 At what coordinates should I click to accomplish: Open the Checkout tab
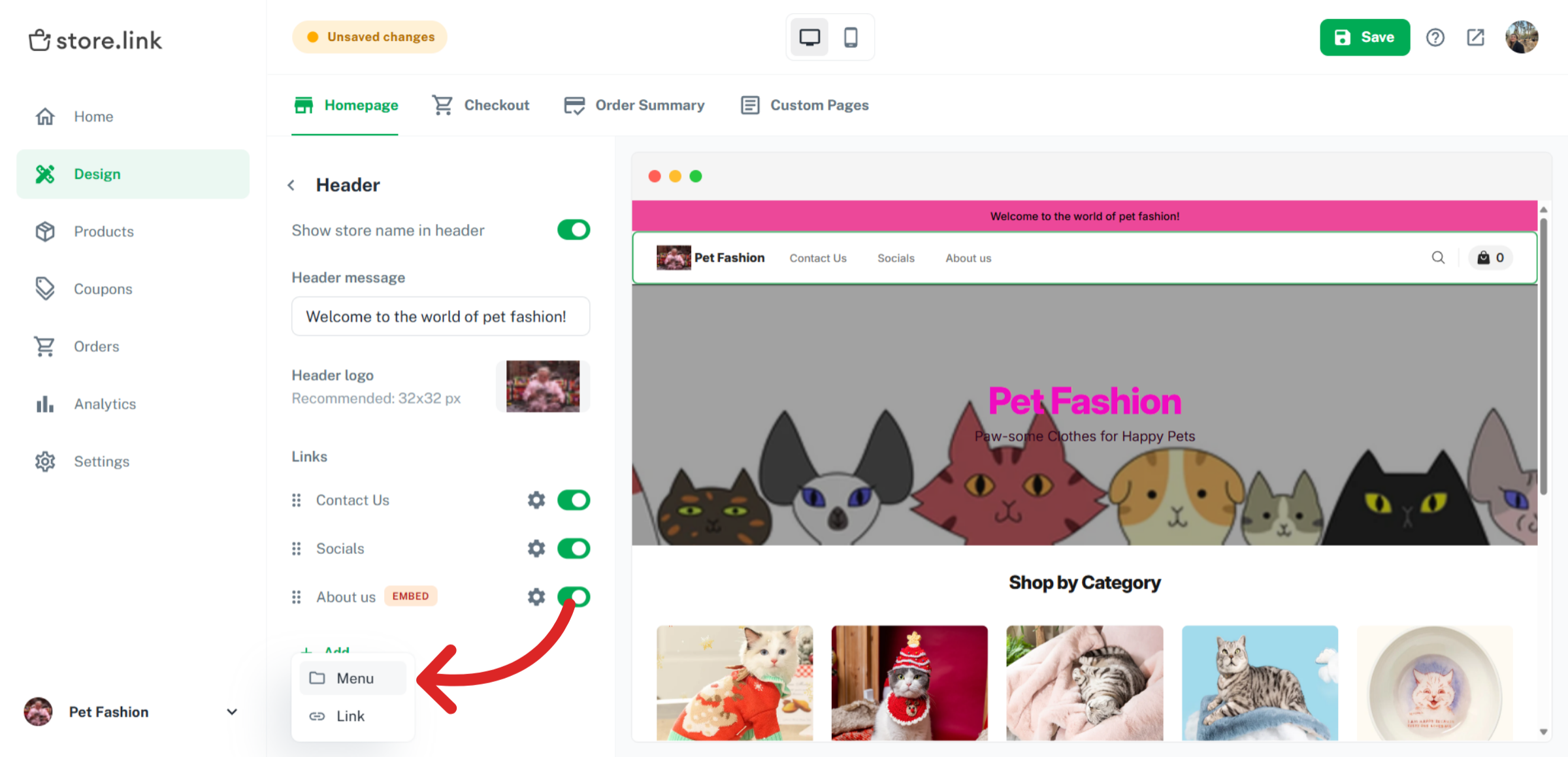pyautogui.click(x=481, y=105)
